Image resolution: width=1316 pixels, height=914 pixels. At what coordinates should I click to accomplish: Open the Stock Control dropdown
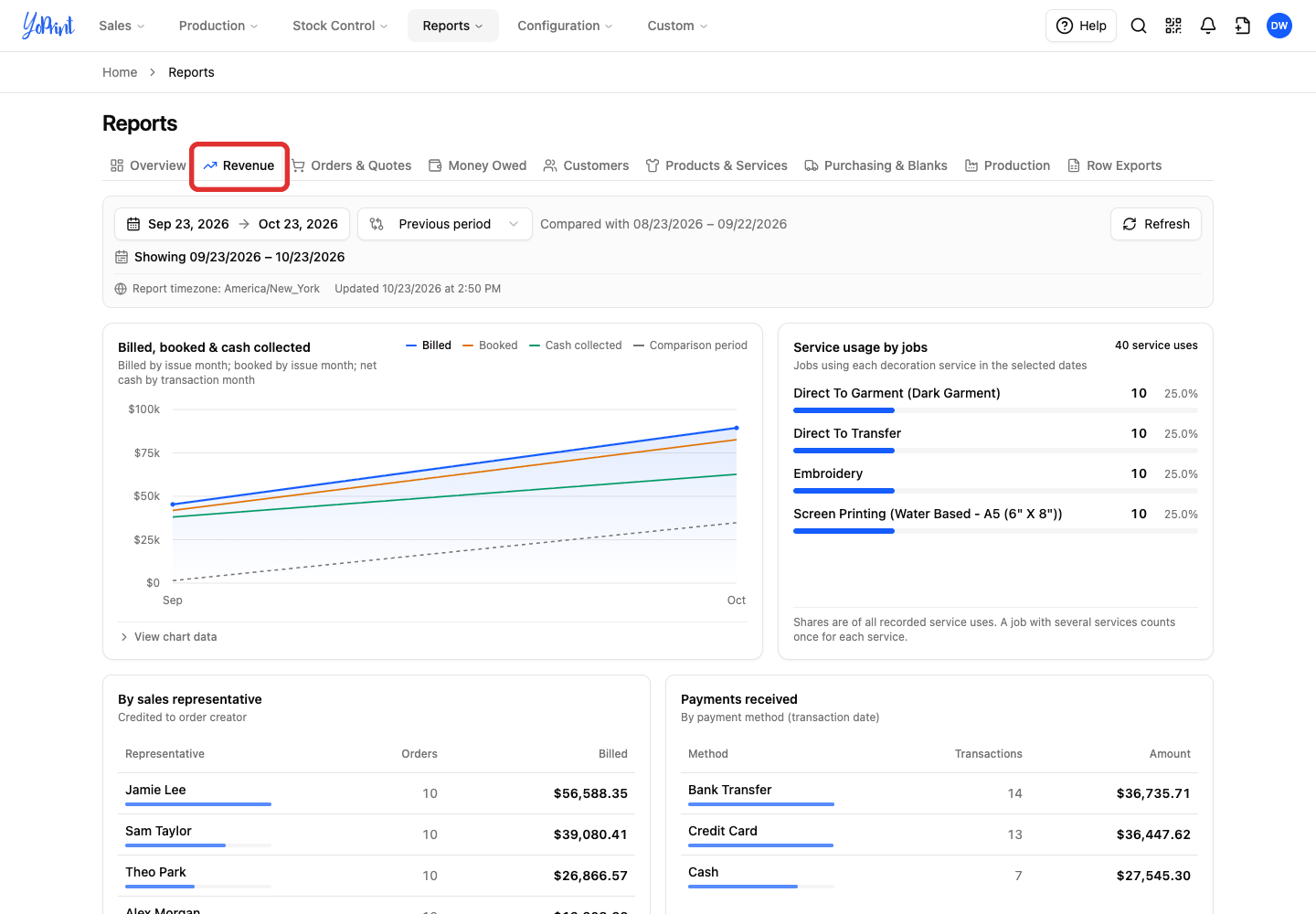pos(340,26)
